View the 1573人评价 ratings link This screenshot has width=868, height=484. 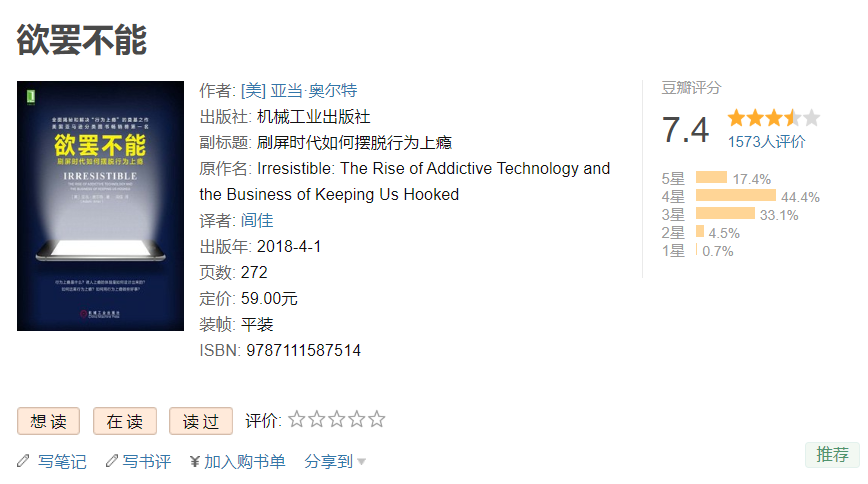coord(766,142)
